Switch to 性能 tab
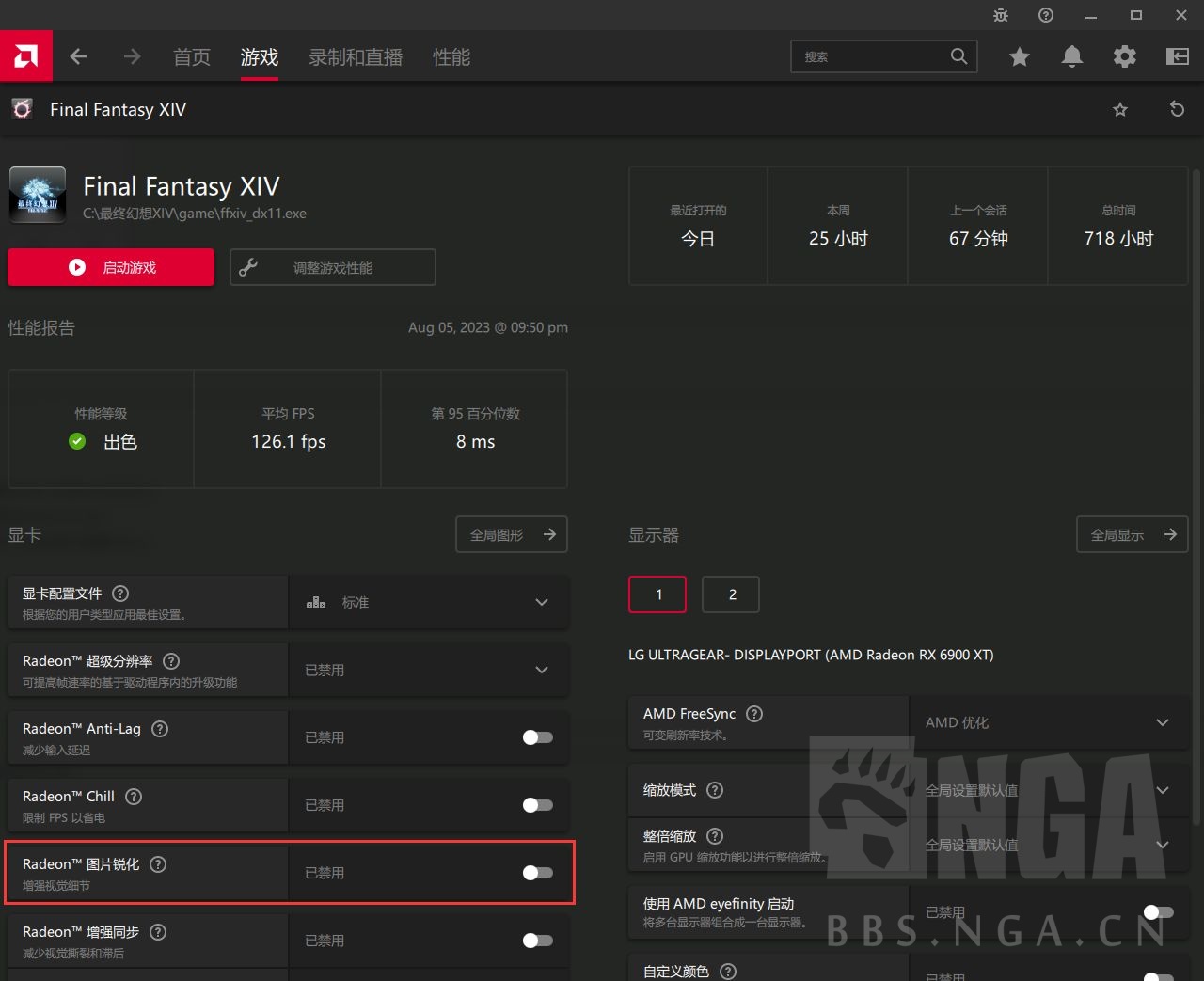 click(x=451, y=57)
